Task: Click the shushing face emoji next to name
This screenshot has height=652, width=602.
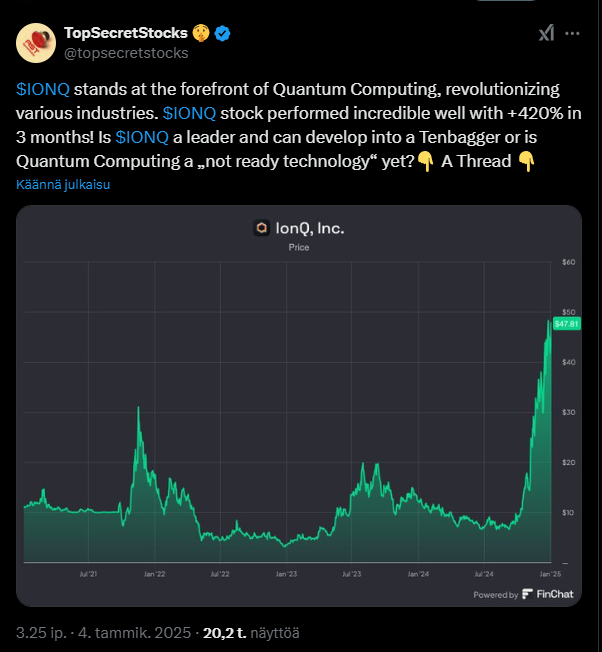Action: [x=201, y=33]
